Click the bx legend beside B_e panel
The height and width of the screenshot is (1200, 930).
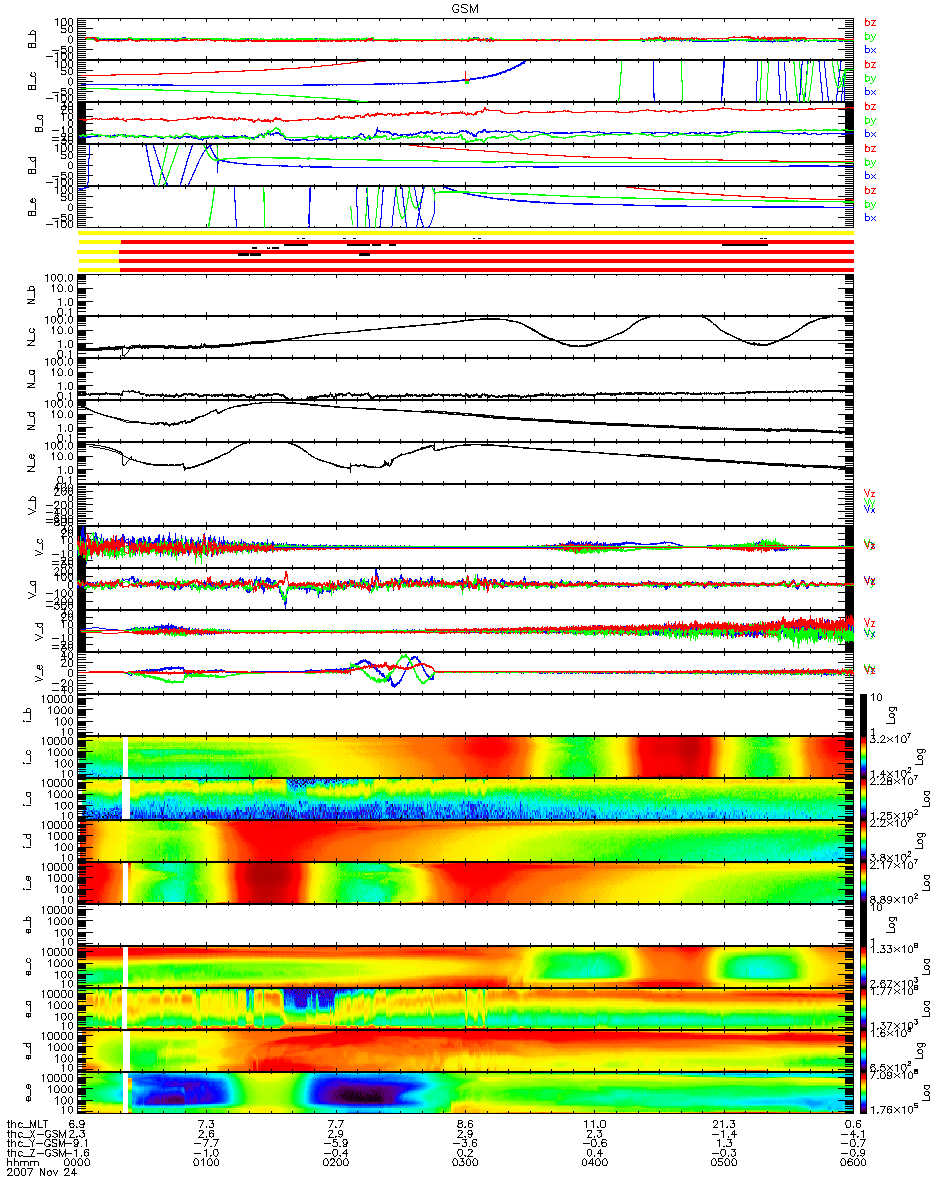[x=869, y=217]
